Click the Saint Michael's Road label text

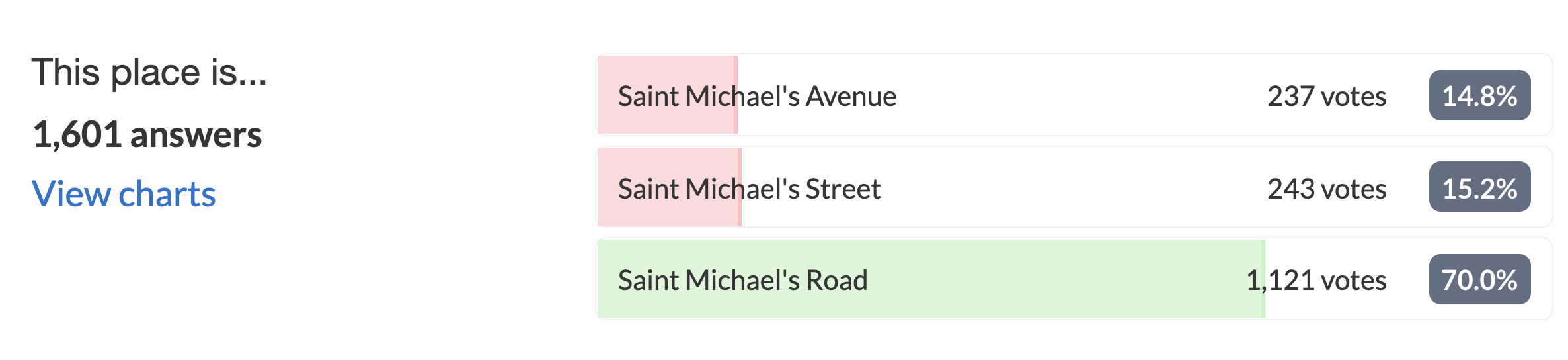click(742, 281)
